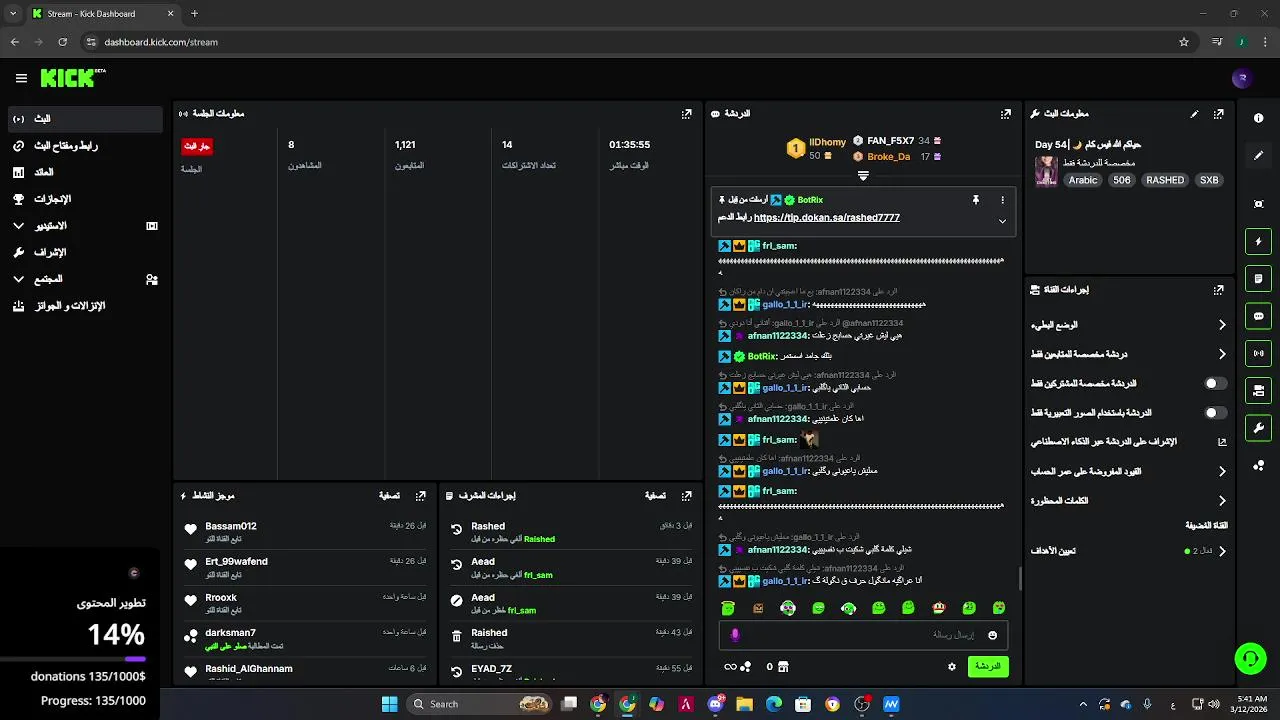
Task: Click the stream category thumbnail image
Action: [1046, 171]
